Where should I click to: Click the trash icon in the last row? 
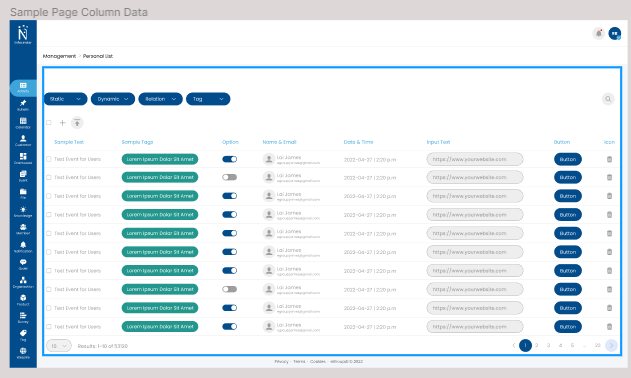609,327
